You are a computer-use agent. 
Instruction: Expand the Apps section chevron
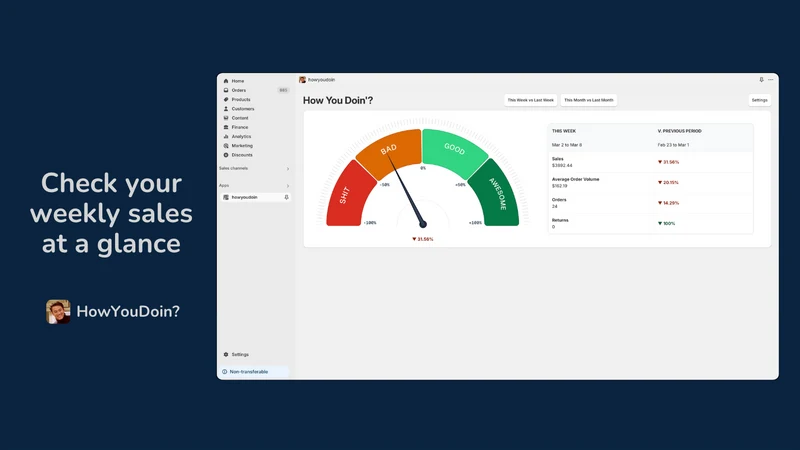pyautogui.click(x=288, y=186)
